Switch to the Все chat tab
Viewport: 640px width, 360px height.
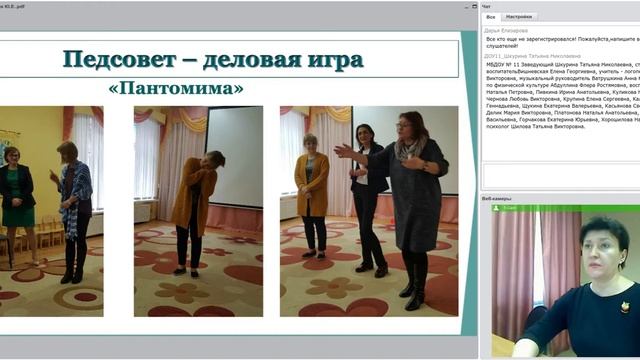click(x=491, y=17)
